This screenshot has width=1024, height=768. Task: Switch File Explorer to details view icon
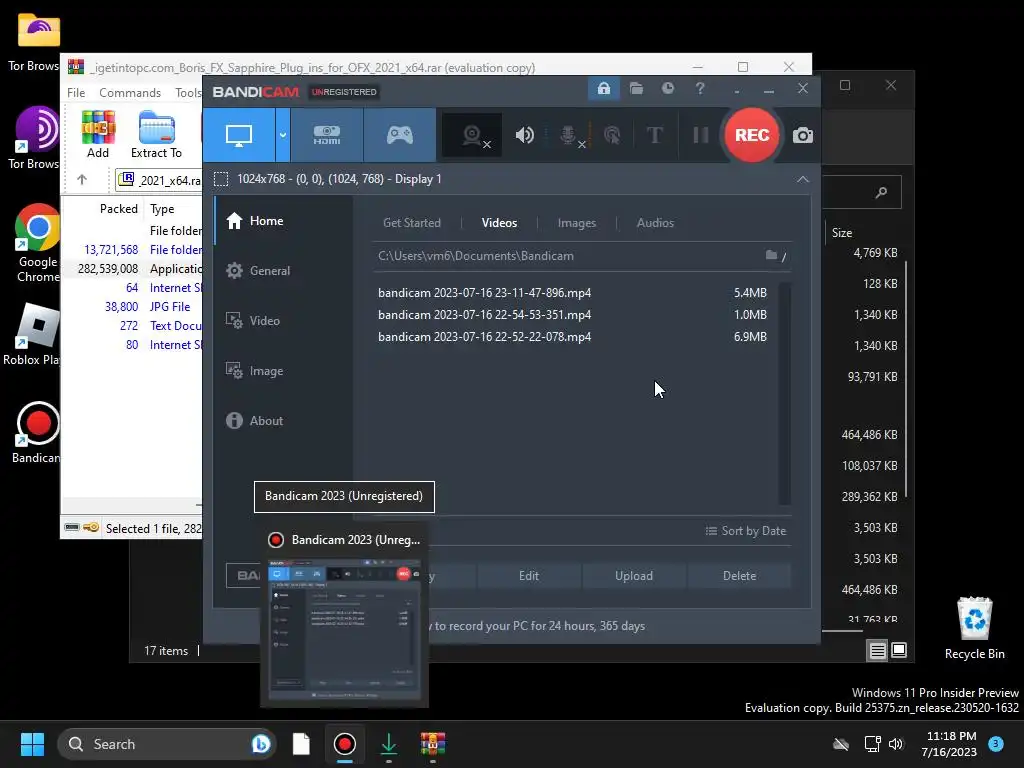(877, 650)
